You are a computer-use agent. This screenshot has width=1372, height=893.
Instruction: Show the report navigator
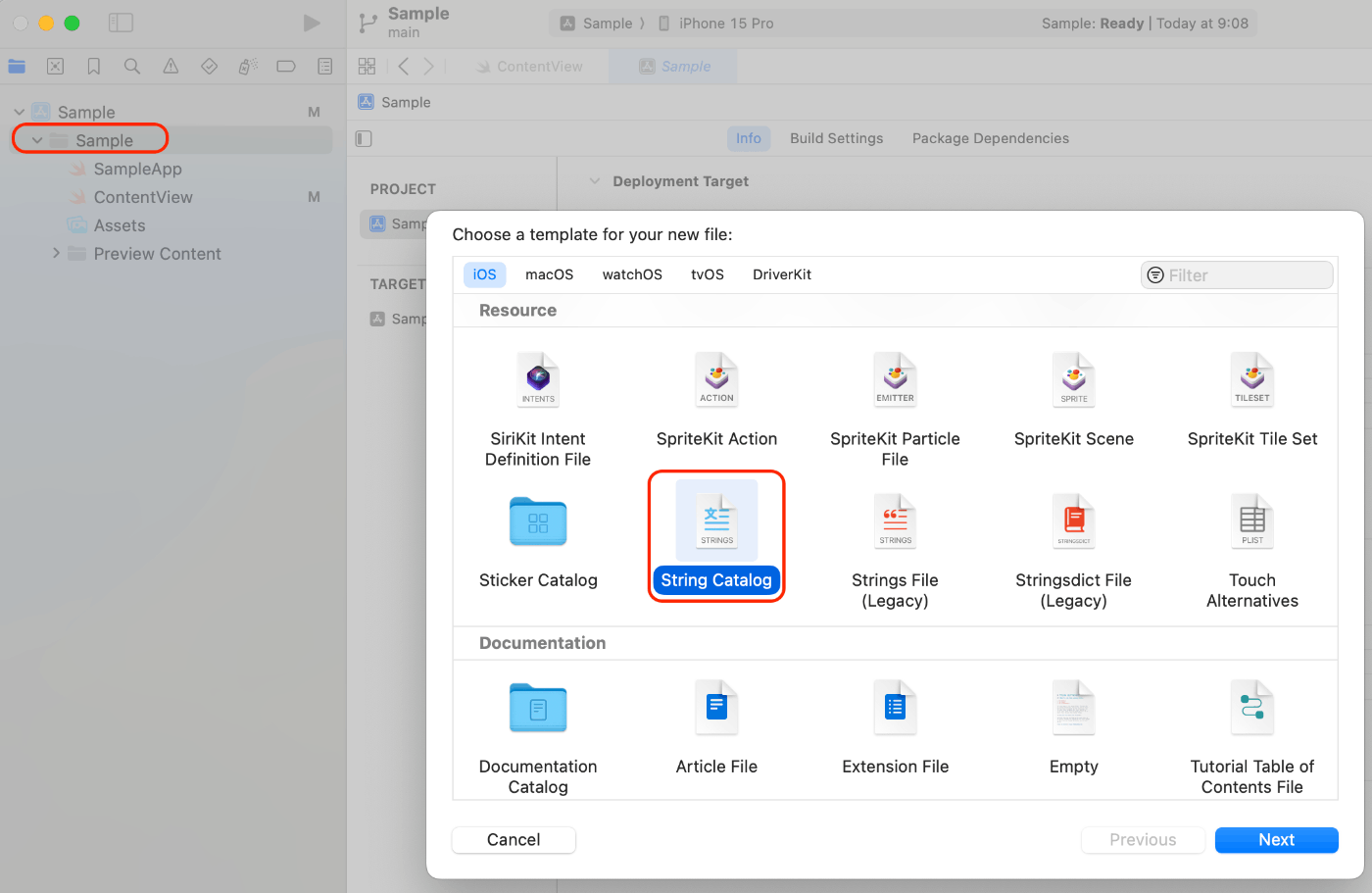coord(324,67)
